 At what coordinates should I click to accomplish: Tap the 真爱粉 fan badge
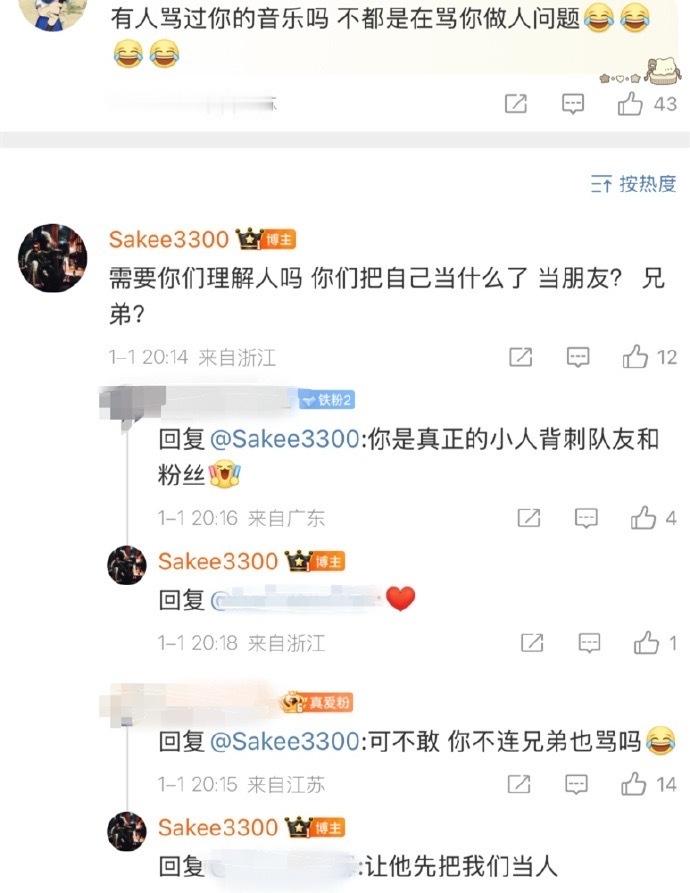(x=318, y=702)
